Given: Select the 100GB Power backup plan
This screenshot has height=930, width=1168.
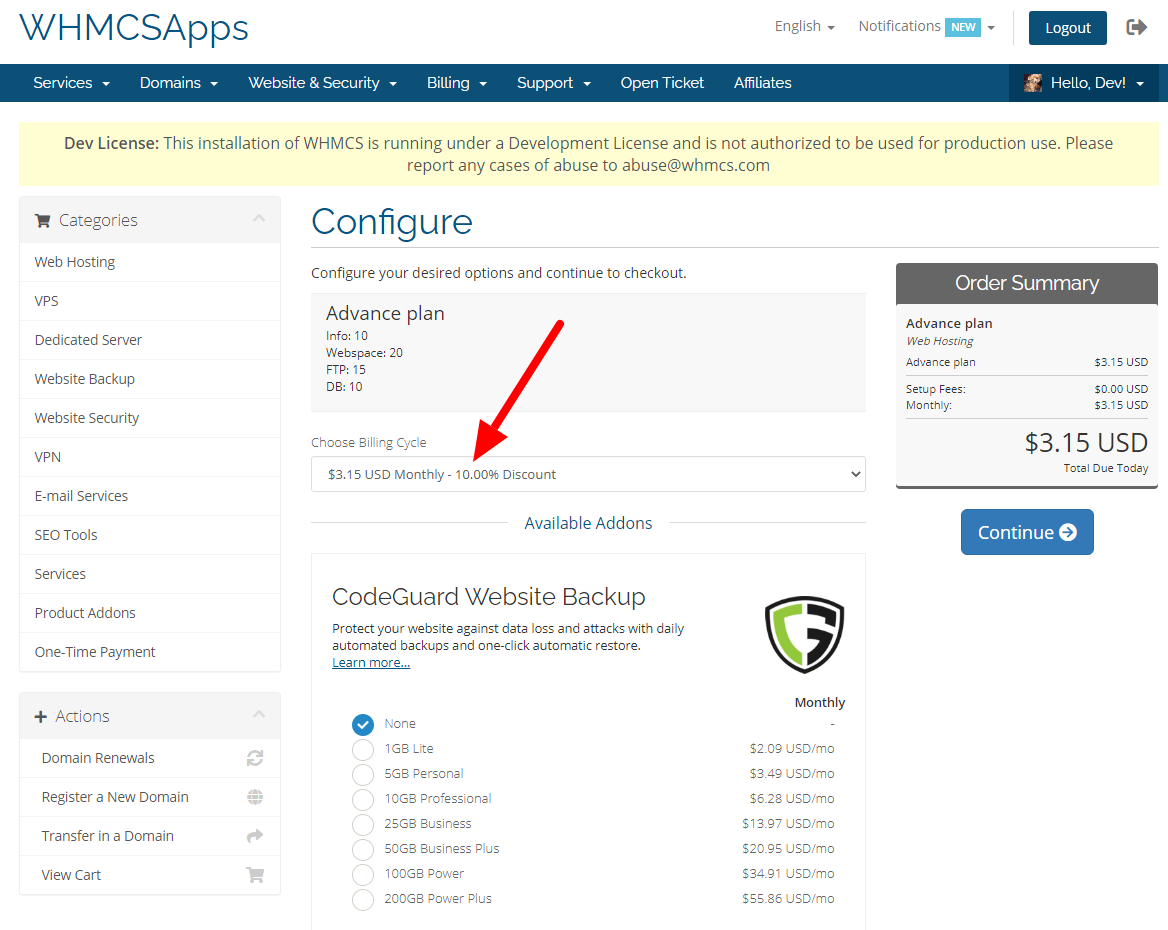Looking at the screenshot, I should point(363,874).
